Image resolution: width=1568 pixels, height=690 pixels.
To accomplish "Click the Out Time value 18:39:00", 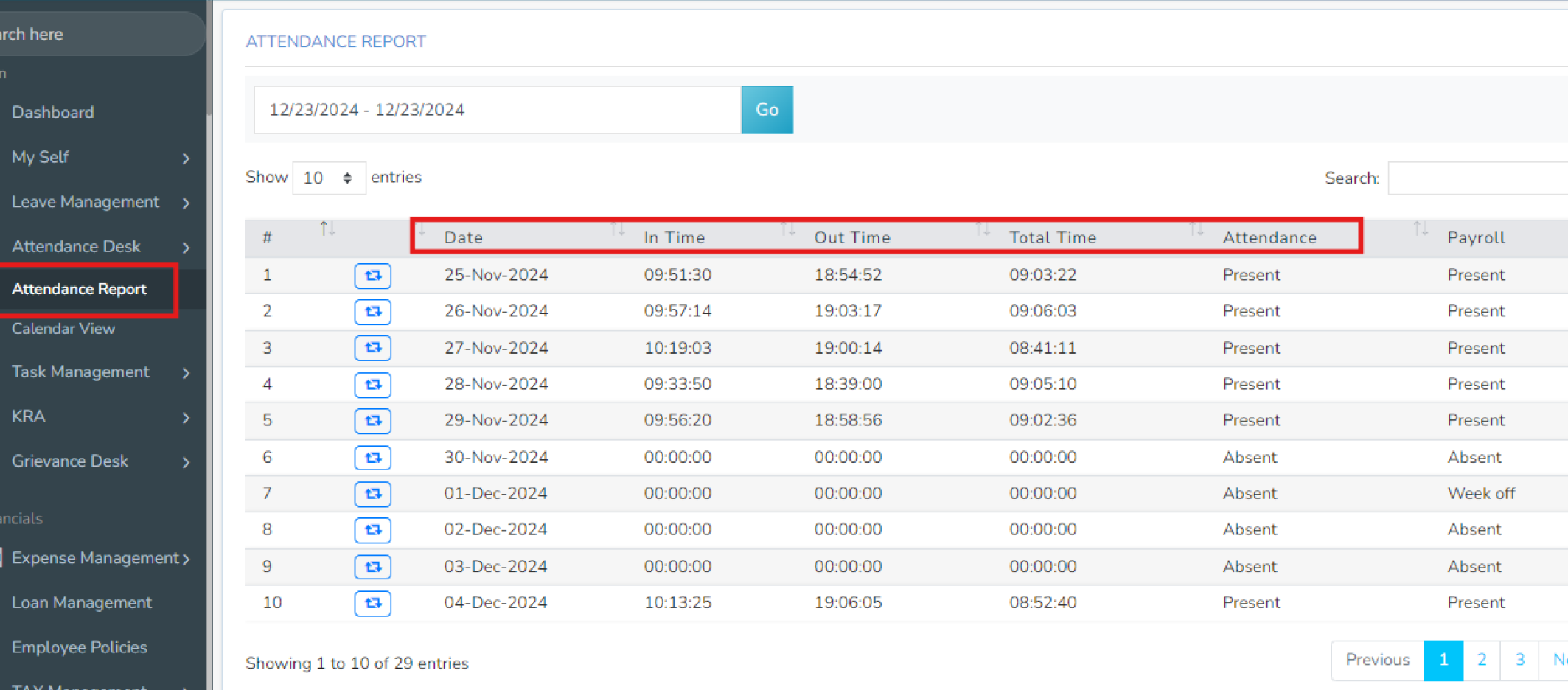I will 848,384.
